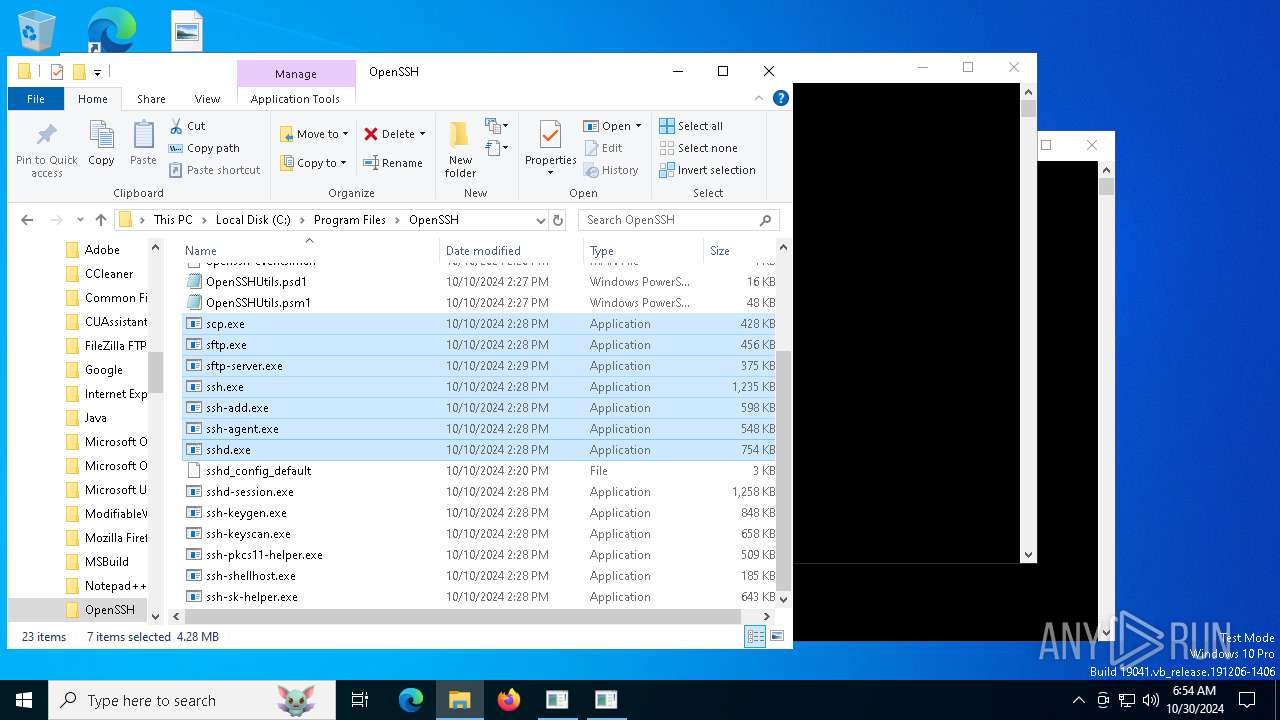
Task: Click the Manage contextual tab
Action: point(296,74)
